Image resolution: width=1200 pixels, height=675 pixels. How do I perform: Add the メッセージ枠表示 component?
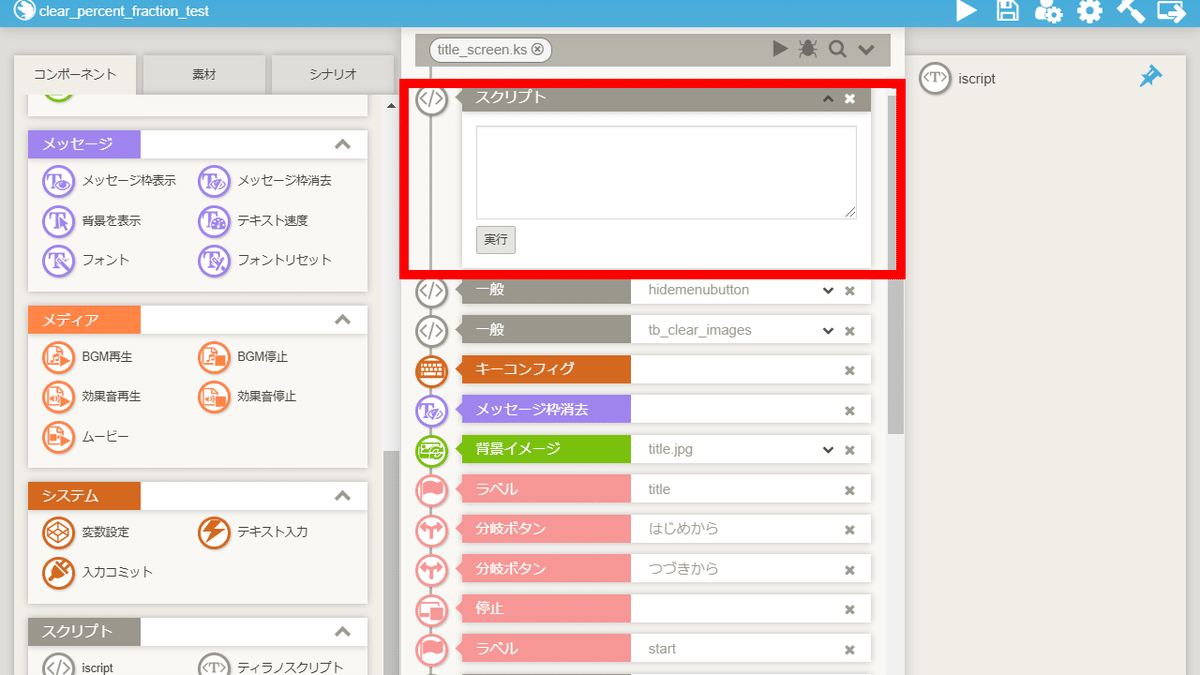click(109, 181)
